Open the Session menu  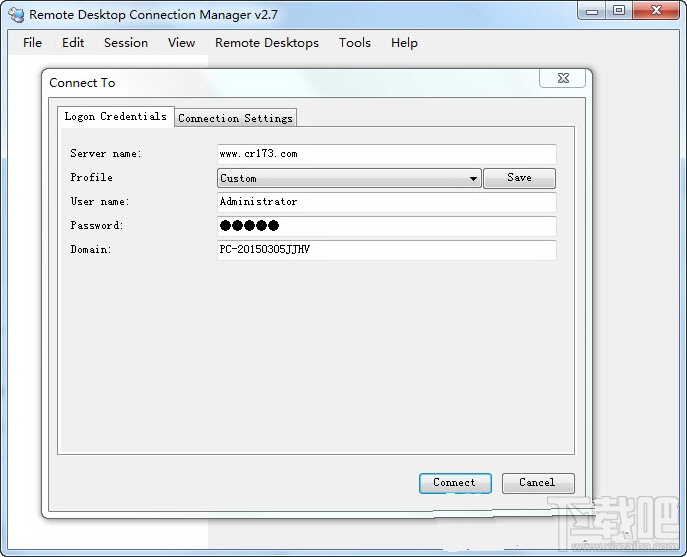126,43
